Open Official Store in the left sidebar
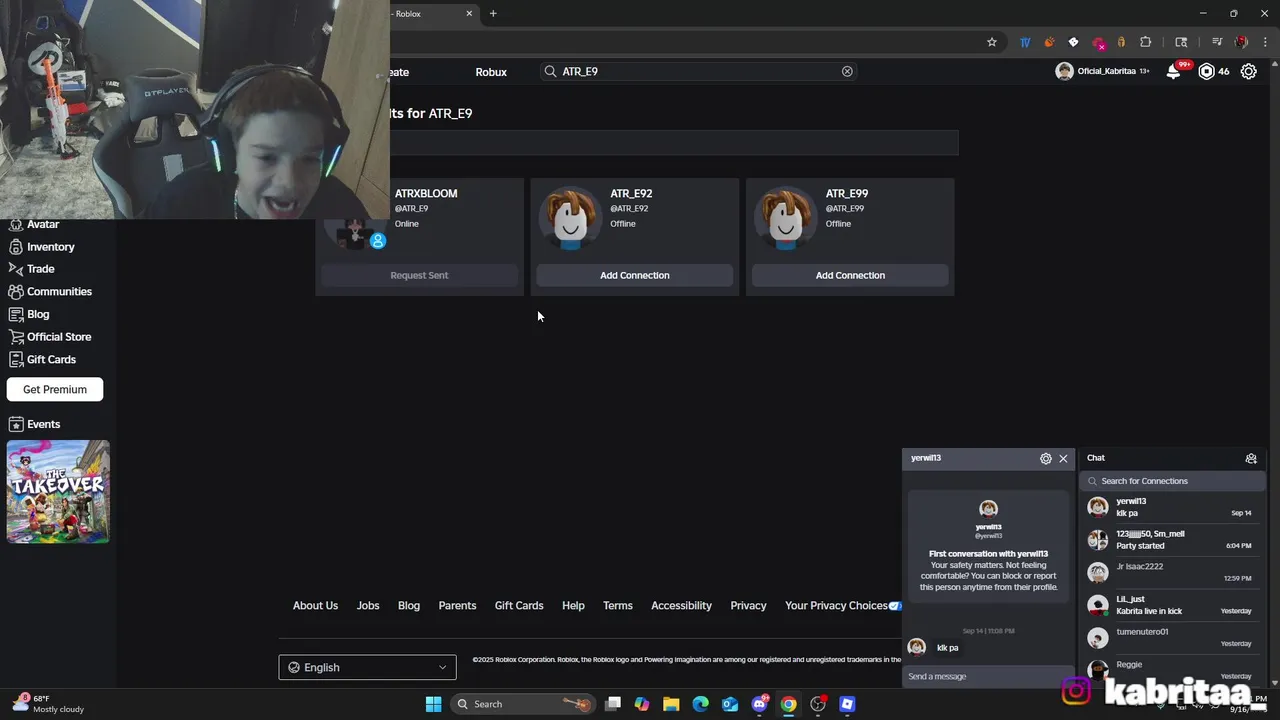Screen dimensions: 1280x720 [59, 337]
